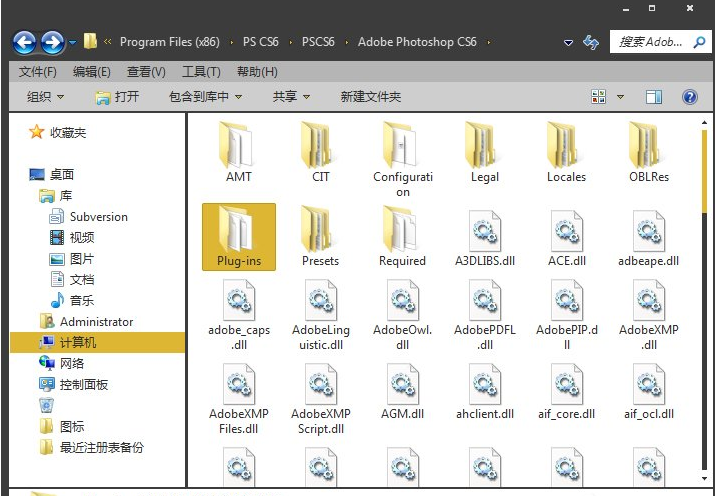Expand the 共享 dropdown
This screenshot has height=496, width=715.
coord(291,97)
